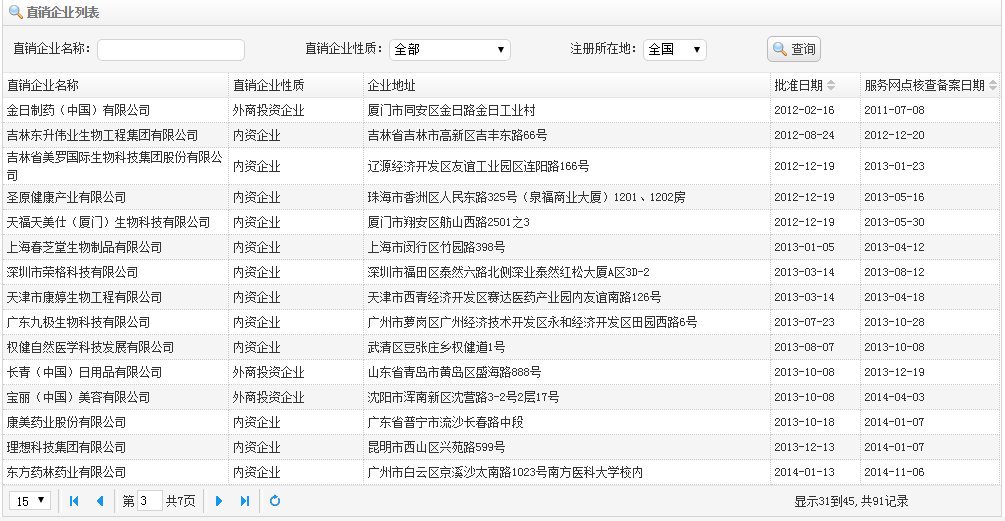
Task: Sort by 服务网点核查备案日期 using its arrows
Action: click(993, 85)
